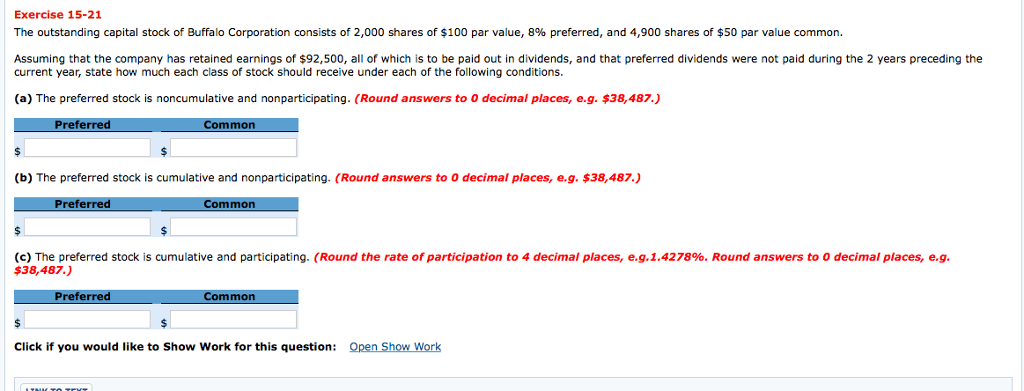Select the Common answer field in part (c)
The height and width of the screenshot is (391, 1024).
234,320
